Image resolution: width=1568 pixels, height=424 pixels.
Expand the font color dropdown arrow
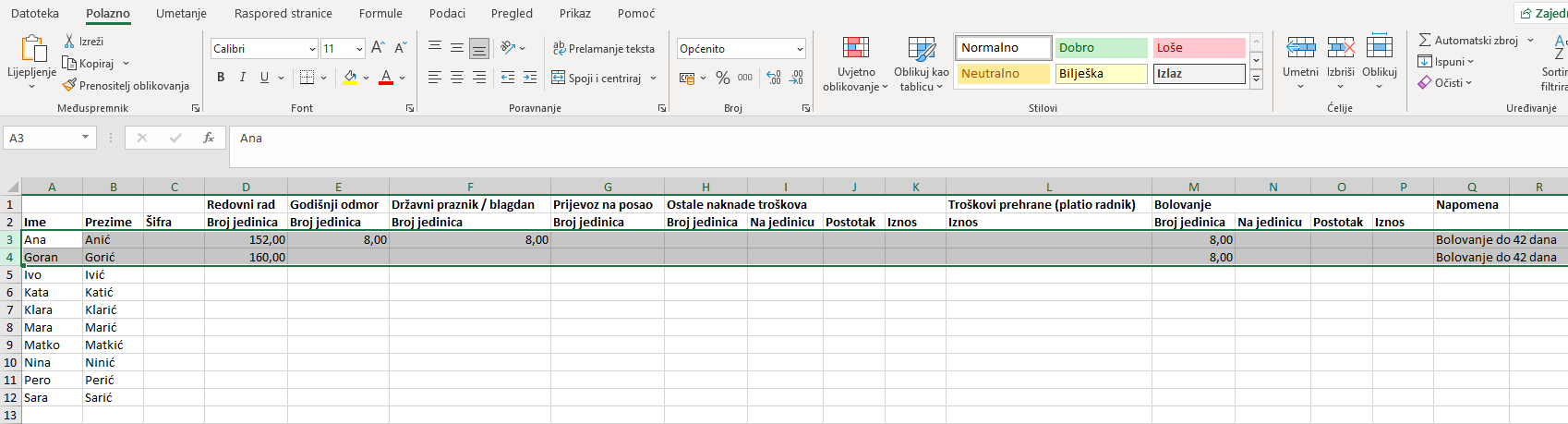402,79
